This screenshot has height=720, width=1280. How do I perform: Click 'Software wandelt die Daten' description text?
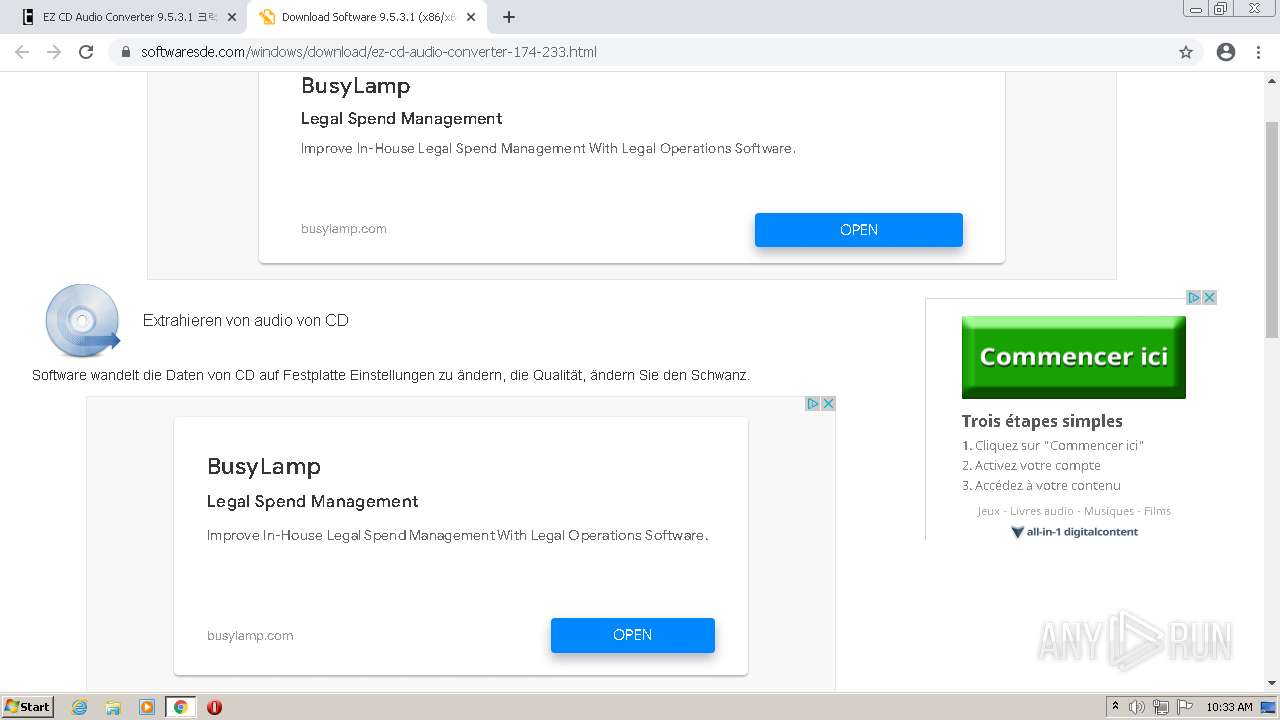pos(391,375)
